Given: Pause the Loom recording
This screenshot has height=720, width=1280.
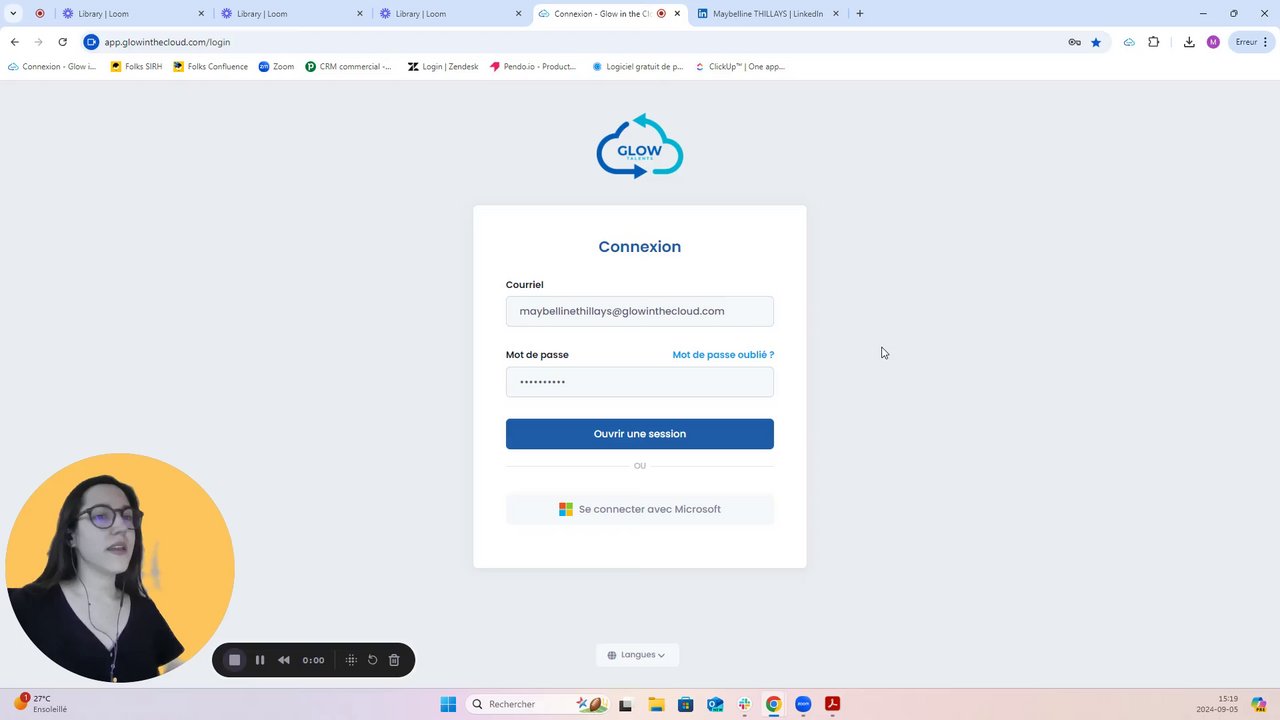Looking at the screenshot, I should click(x=260, y=660).
